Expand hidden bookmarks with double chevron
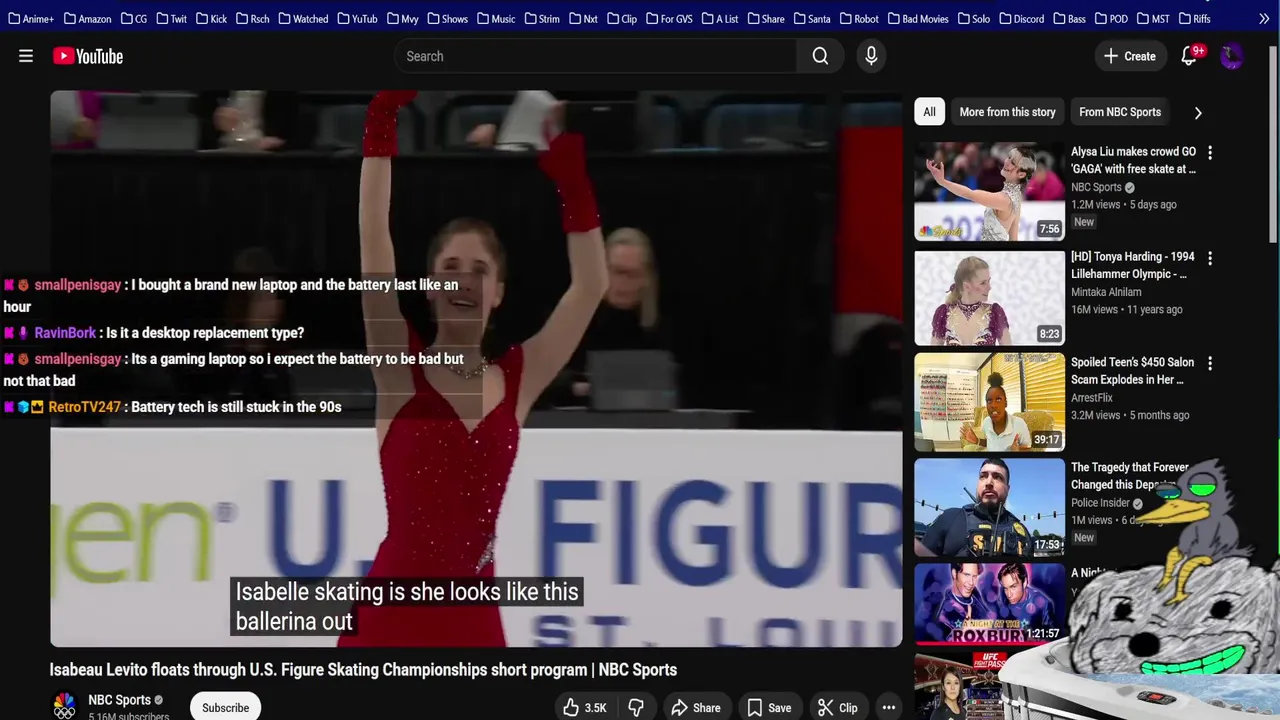Screen dimensions: 1280x720 [1264, 18]
